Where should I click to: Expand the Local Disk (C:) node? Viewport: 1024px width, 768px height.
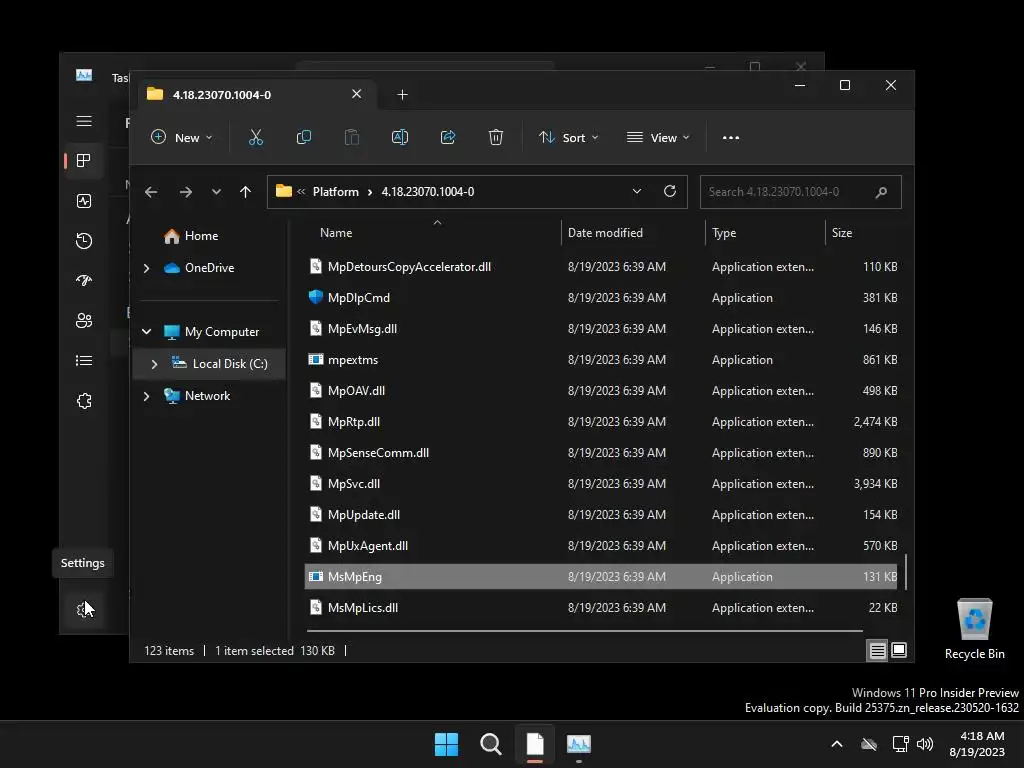pos(154,364)
